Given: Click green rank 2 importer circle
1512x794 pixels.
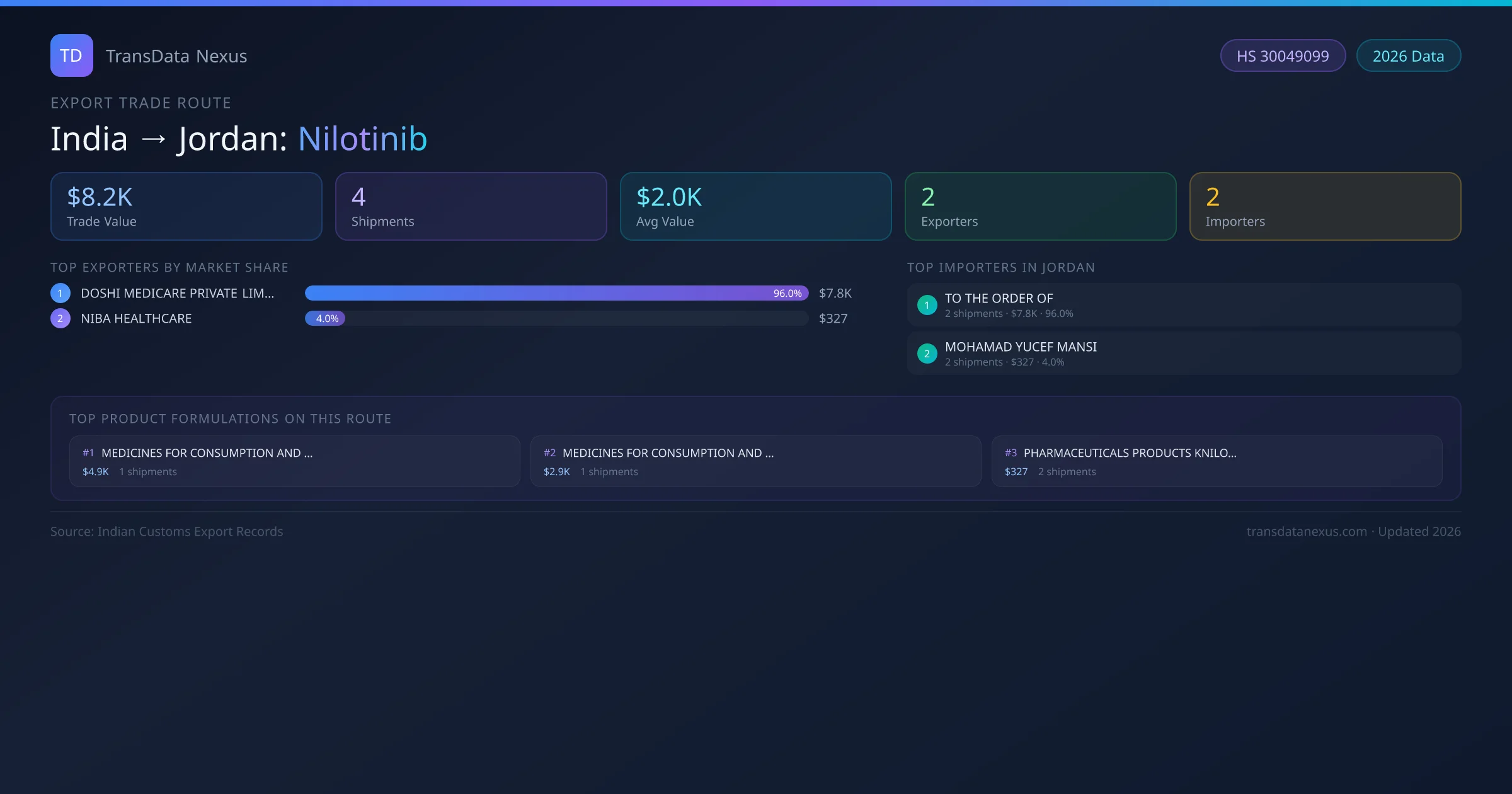Looking at the screenshot, I should tap(927, 354).
